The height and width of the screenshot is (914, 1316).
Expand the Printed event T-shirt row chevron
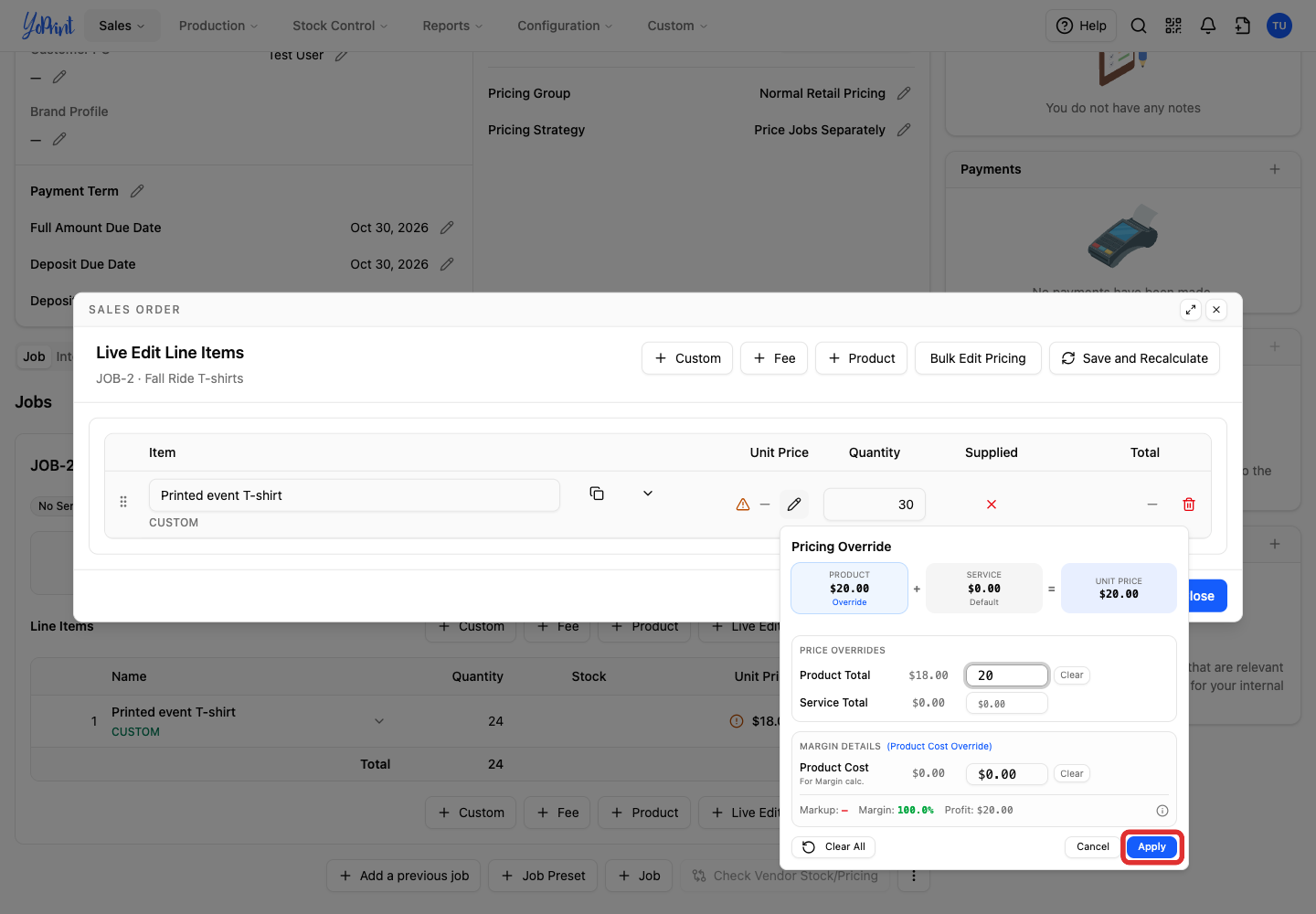pyautogui.click(x=648, y=494)
